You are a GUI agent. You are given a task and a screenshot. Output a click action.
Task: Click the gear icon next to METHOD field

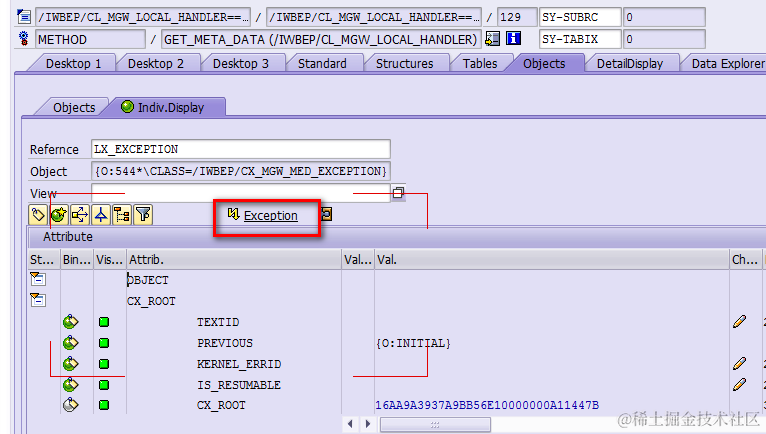[23, 39]
